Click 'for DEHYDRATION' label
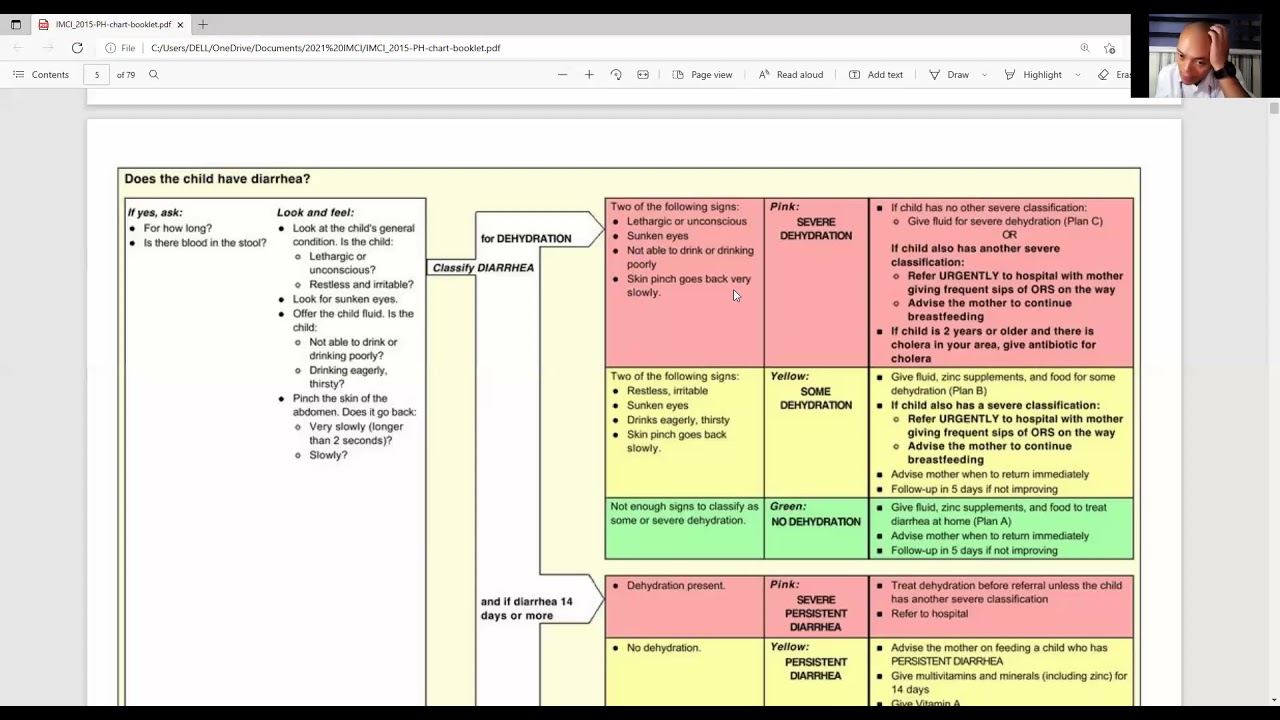This screenshot has height=720, width=1280. coord(526,239)
